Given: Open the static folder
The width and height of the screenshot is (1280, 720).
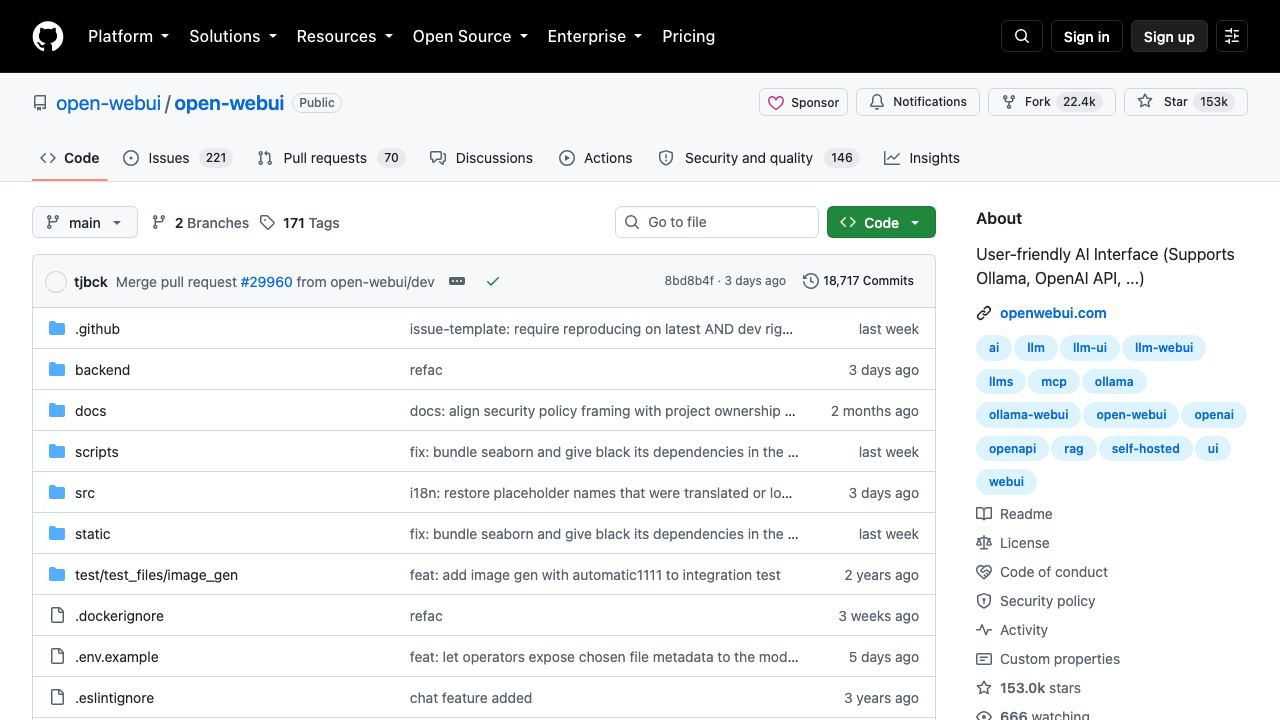Looking at the screenshot, I should click(92, 534).
